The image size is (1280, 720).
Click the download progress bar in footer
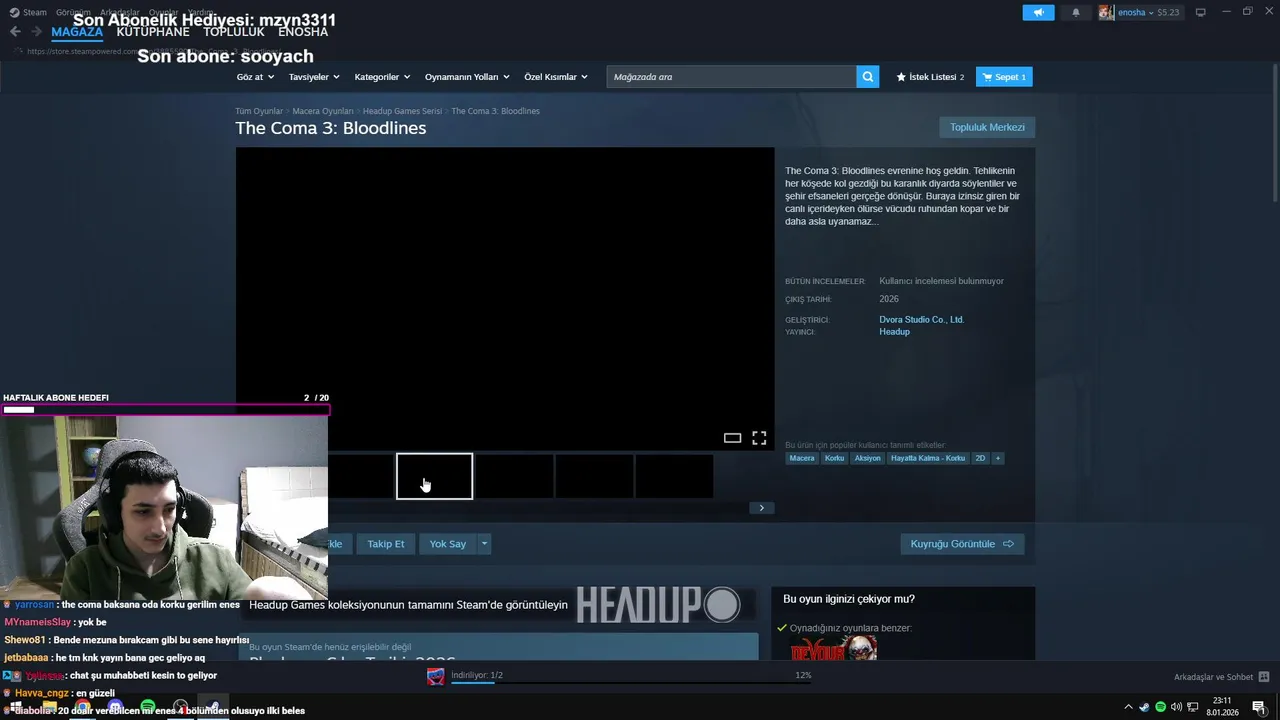(x=630, y=683)
